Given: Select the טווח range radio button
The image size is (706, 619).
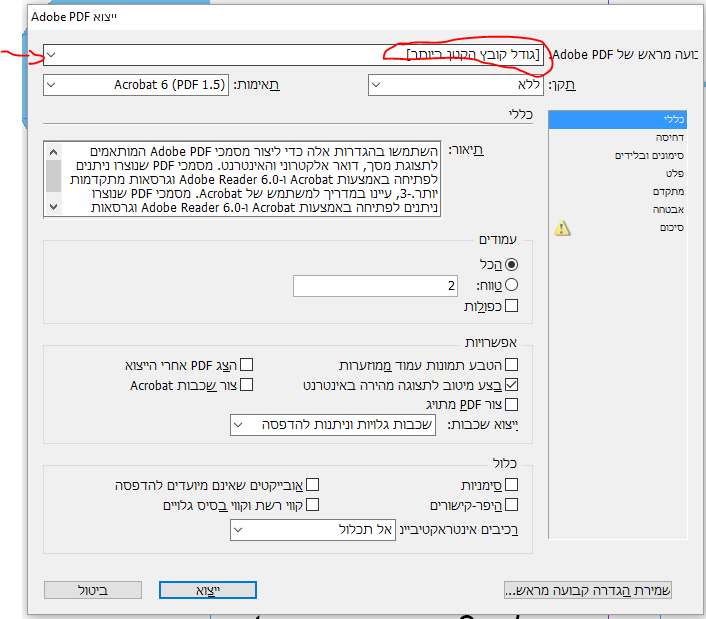Looking at the screenshot, I should (511, 285).
